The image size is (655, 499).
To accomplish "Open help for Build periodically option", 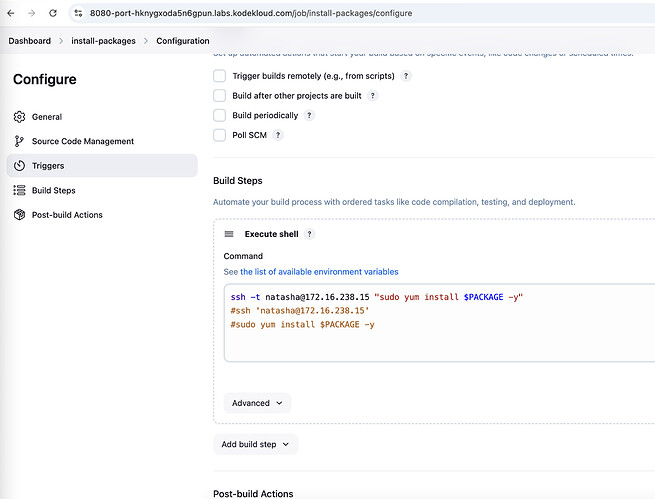I will point(309,115).
